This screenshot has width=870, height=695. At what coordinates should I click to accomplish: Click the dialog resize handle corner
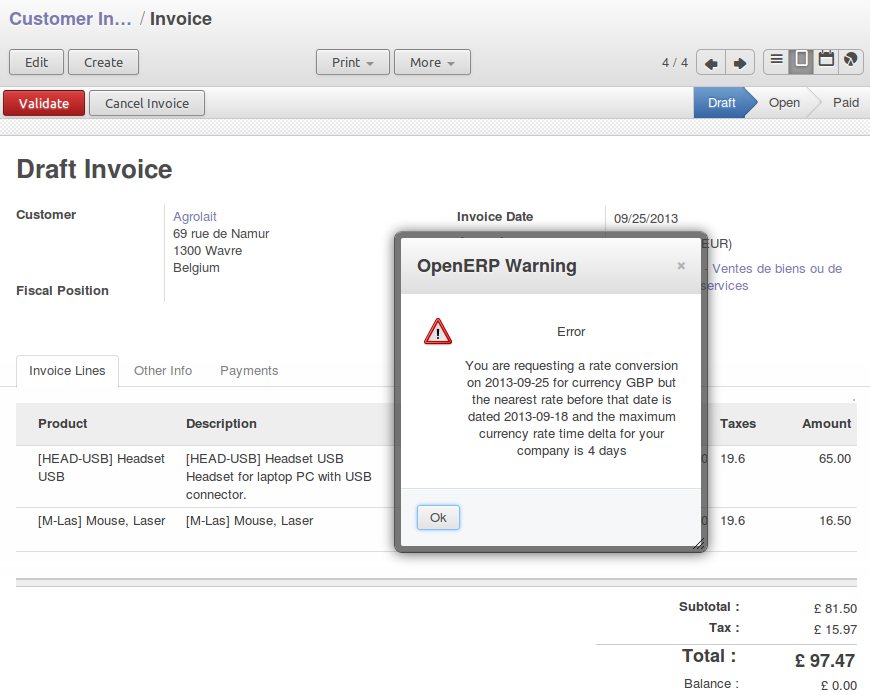(x=698, y=544)
